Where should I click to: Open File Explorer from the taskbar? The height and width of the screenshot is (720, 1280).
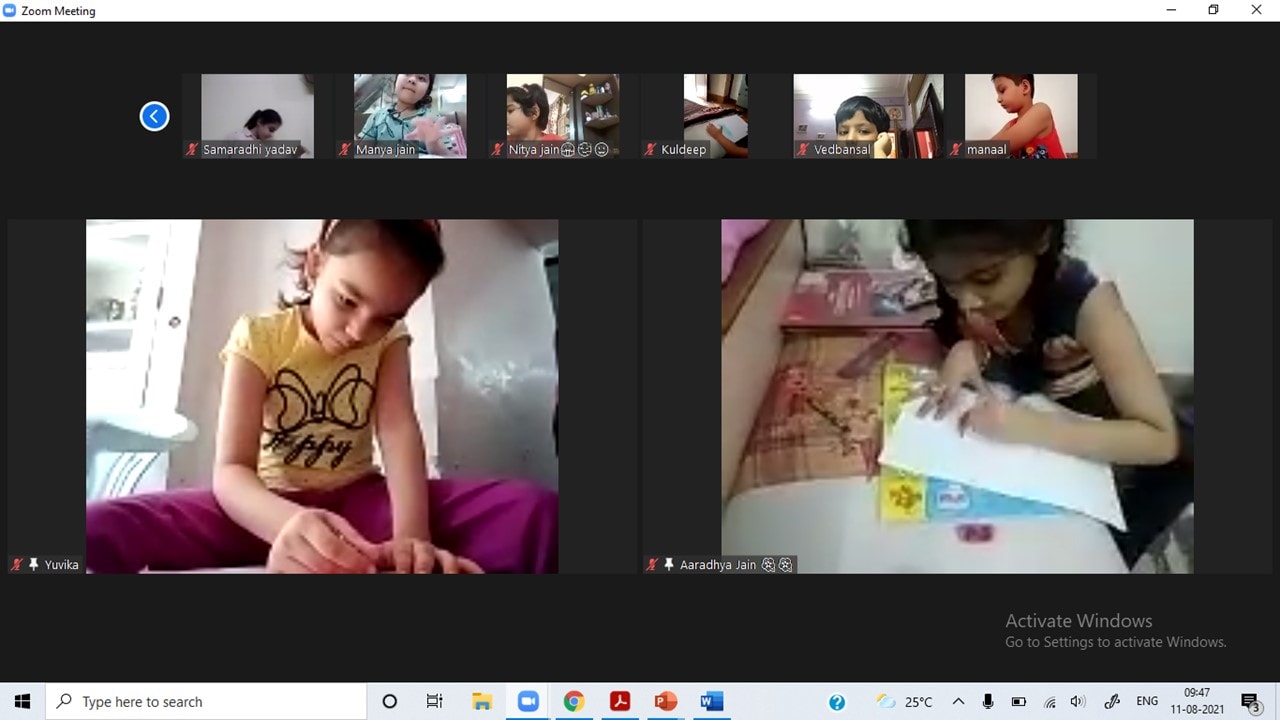[x=482, y=702]
